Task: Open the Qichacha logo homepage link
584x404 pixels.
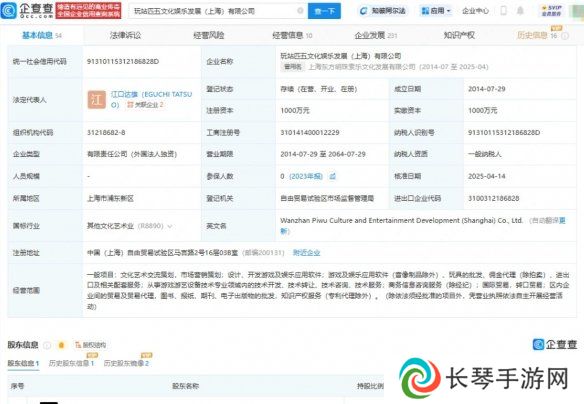Action: 27,10
